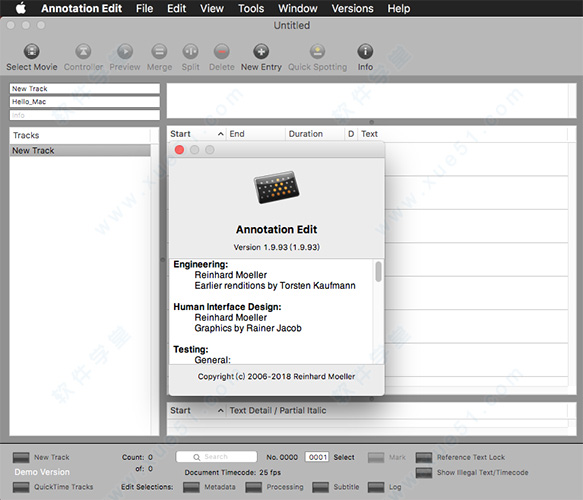Open the Info toolbar icon
Image resolution: width=583 pixels, height=500 pixels.
coord(365,51)
